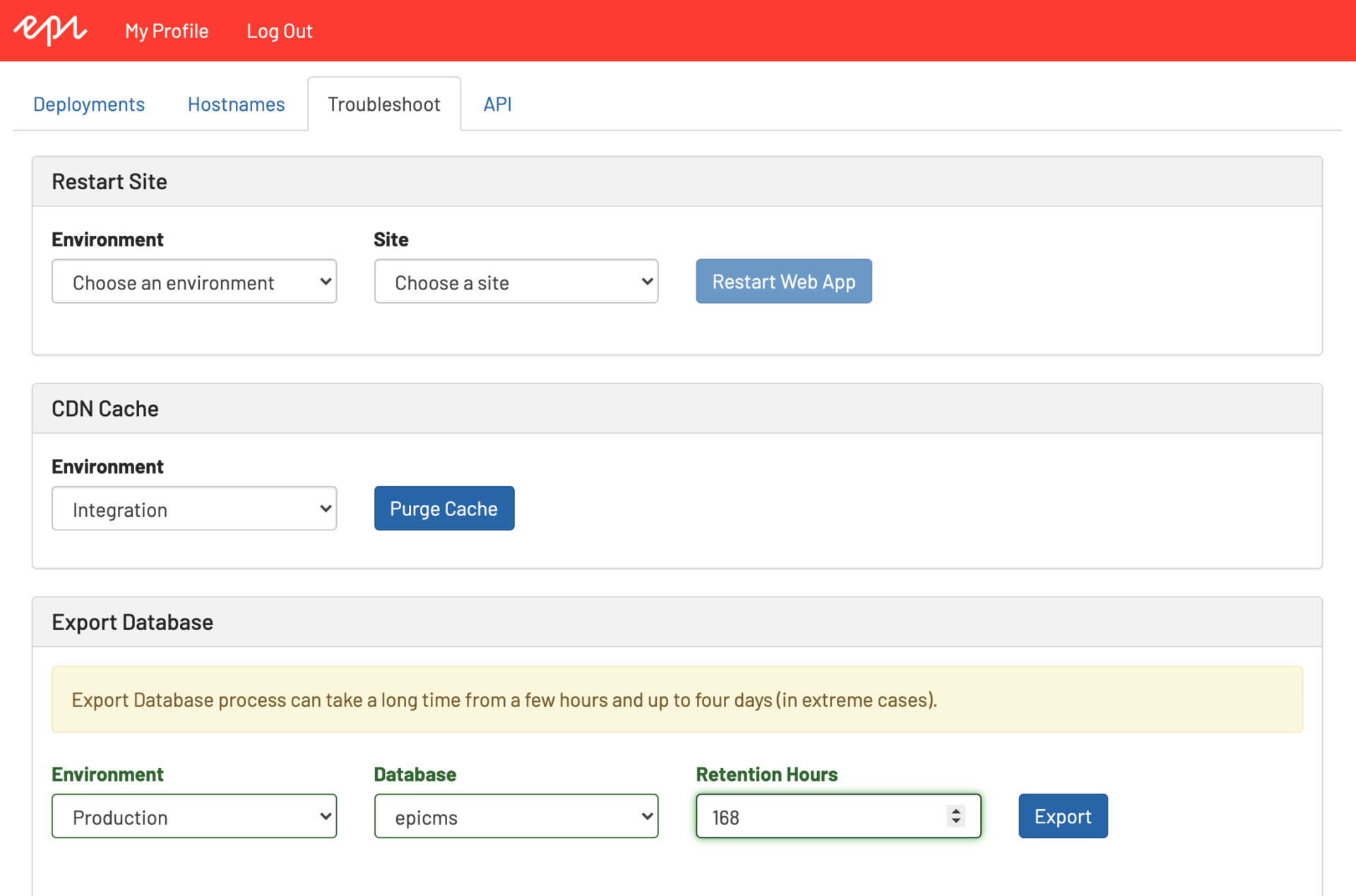Switch to the Deployments tab
The width and height of the screenshot is (1356, 896).
click(x=88, y=104)
